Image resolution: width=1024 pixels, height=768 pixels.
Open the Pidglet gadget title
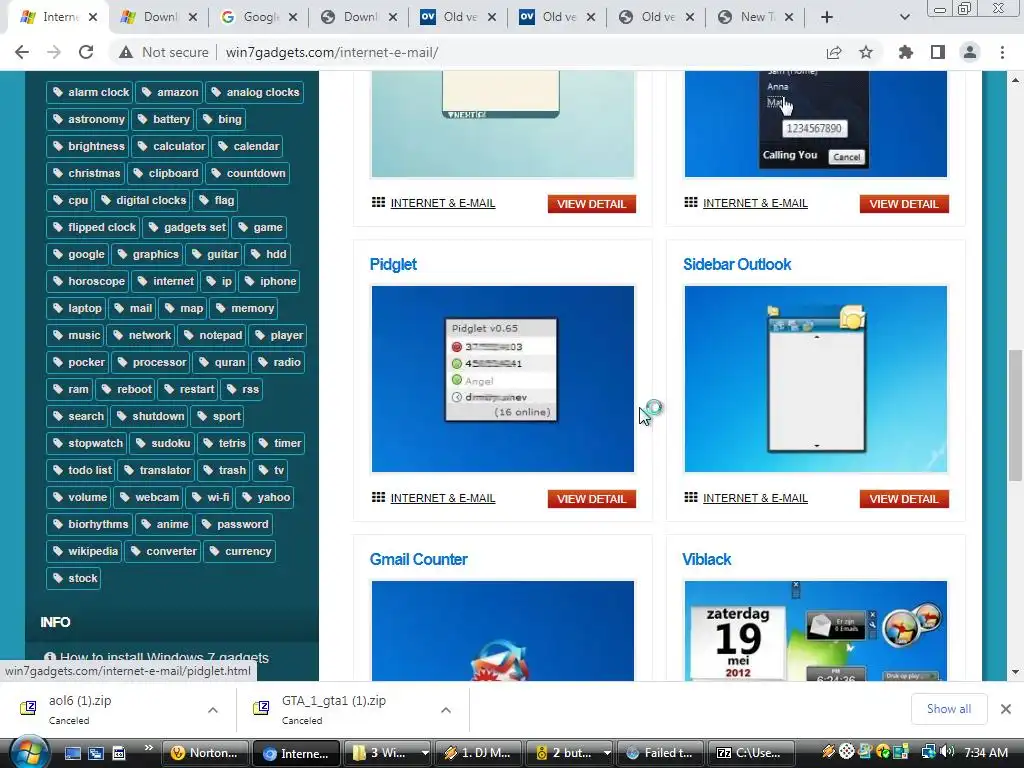point(393,264)
